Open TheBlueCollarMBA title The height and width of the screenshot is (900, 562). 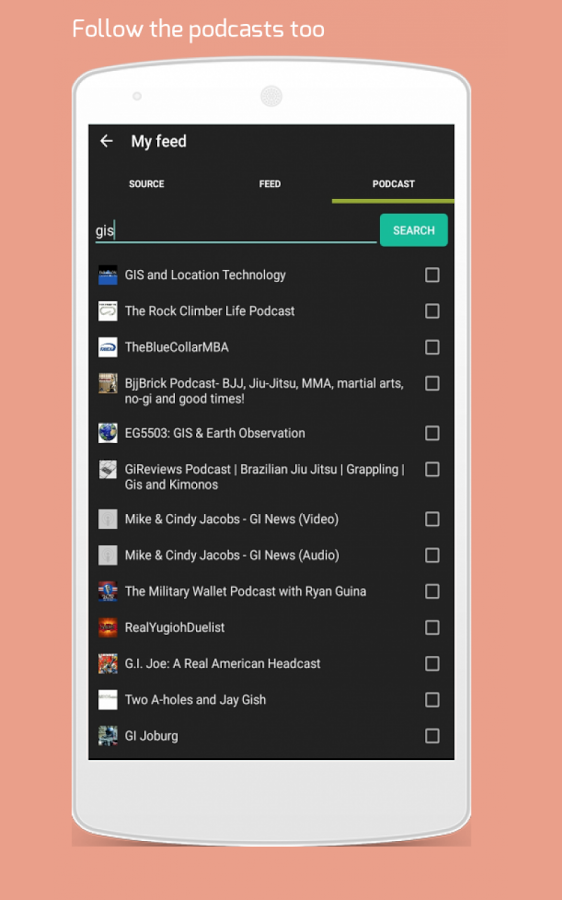(x=177, y=347)
